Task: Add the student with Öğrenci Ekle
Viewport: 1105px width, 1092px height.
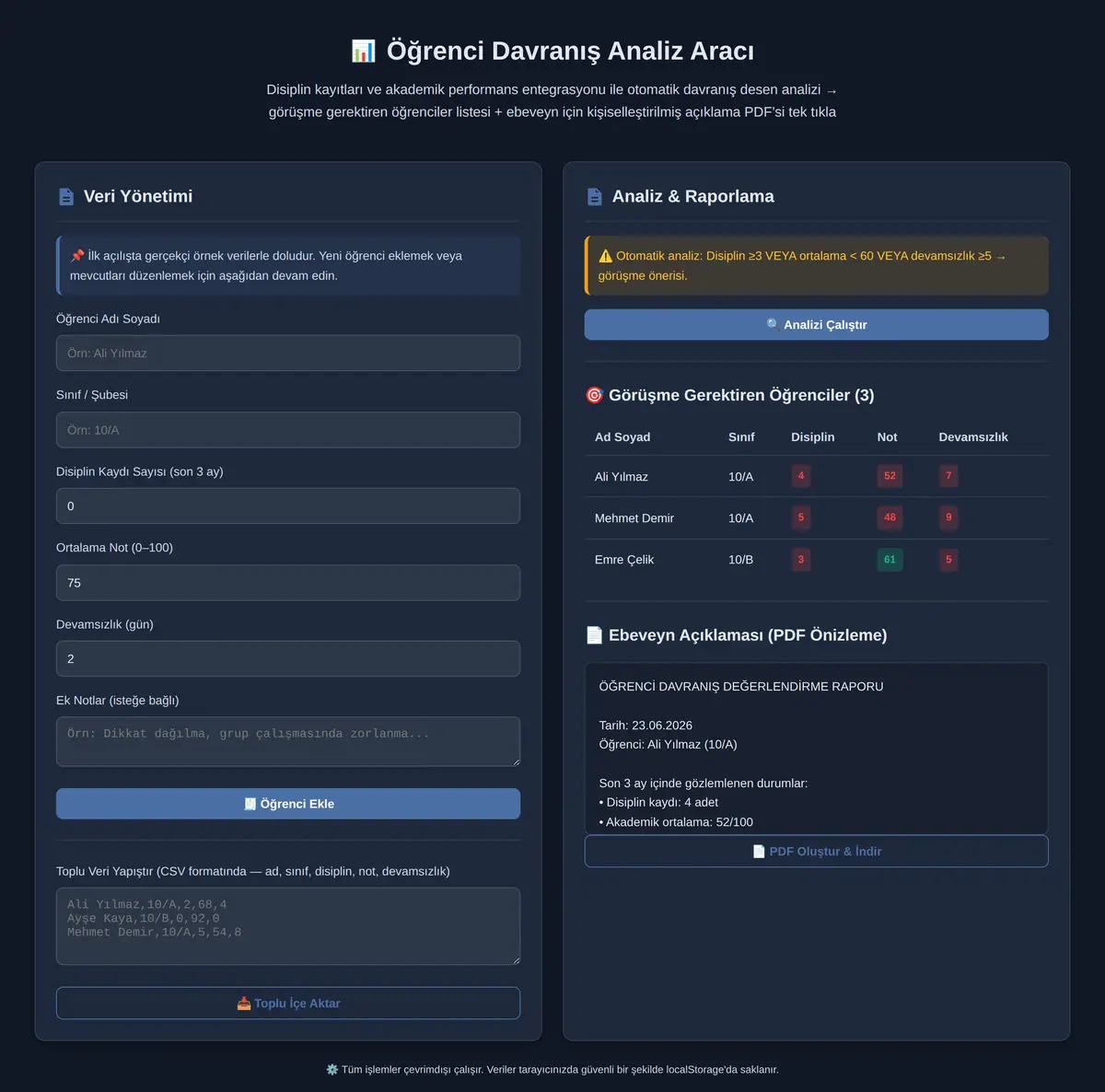Action: point(288,804)
